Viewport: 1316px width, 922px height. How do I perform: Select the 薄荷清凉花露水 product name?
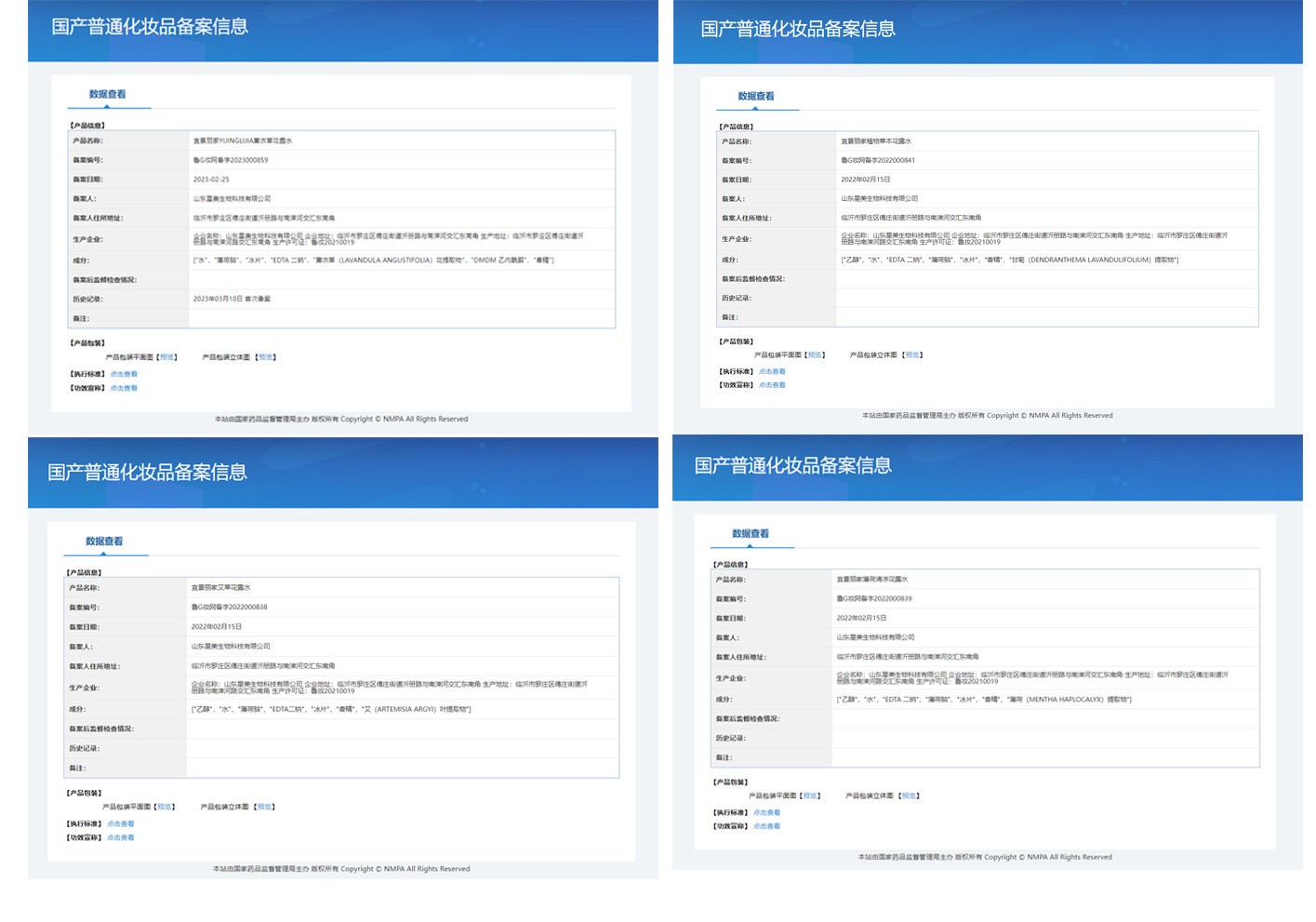tap(872, 579)
